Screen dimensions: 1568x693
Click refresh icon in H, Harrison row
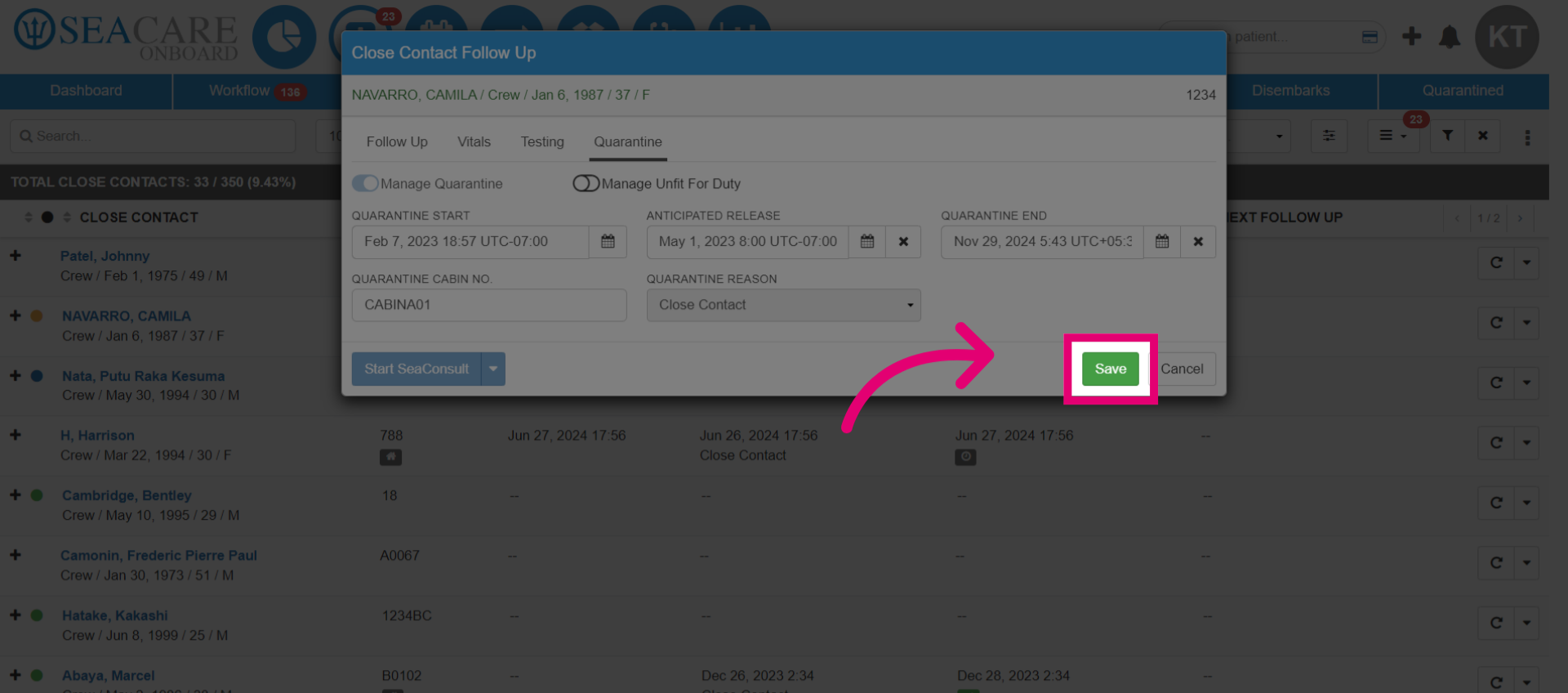point(1496,443)
